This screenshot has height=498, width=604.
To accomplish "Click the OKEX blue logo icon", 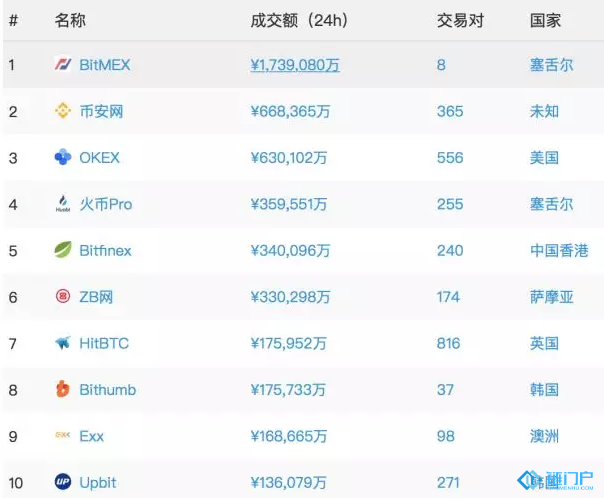I will click(x=62, y=158).
